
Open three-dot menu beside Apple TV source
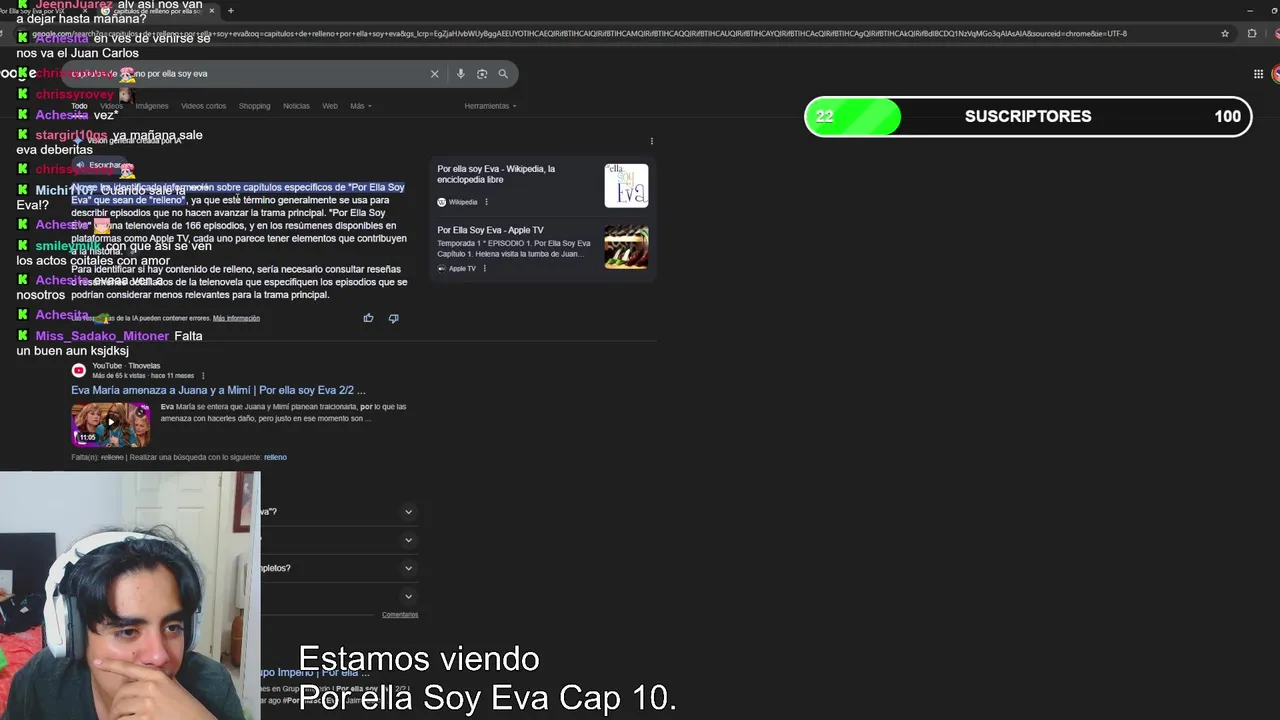[x=484, y=268]
